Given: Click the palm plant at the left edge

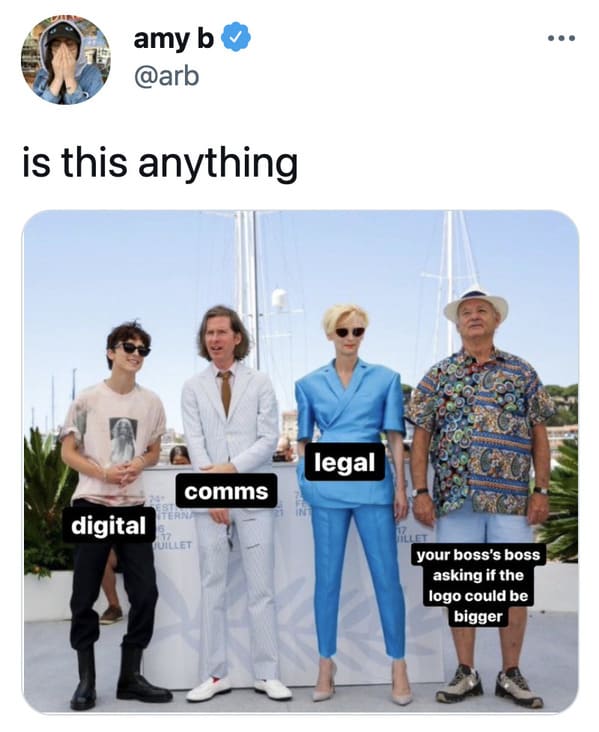Looking at the screenshot, I should point(45,502).
